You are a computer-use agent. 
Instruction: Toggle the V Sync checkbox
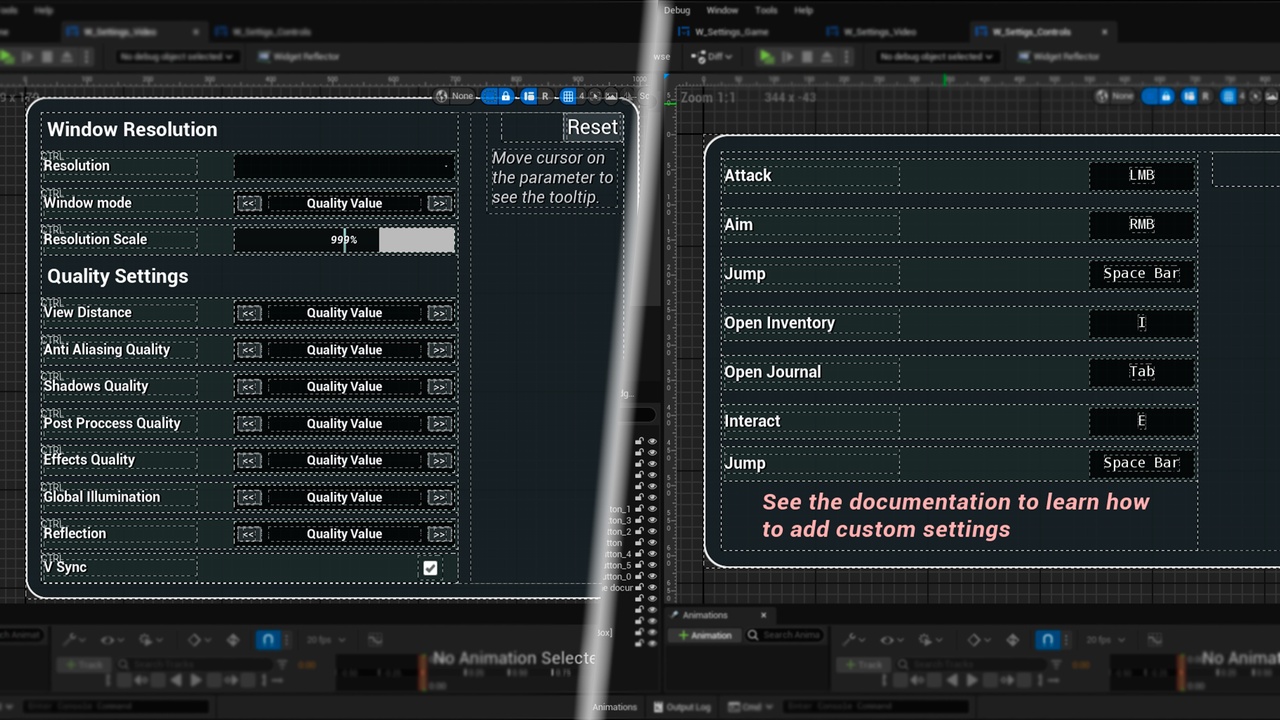click(430, 568)
